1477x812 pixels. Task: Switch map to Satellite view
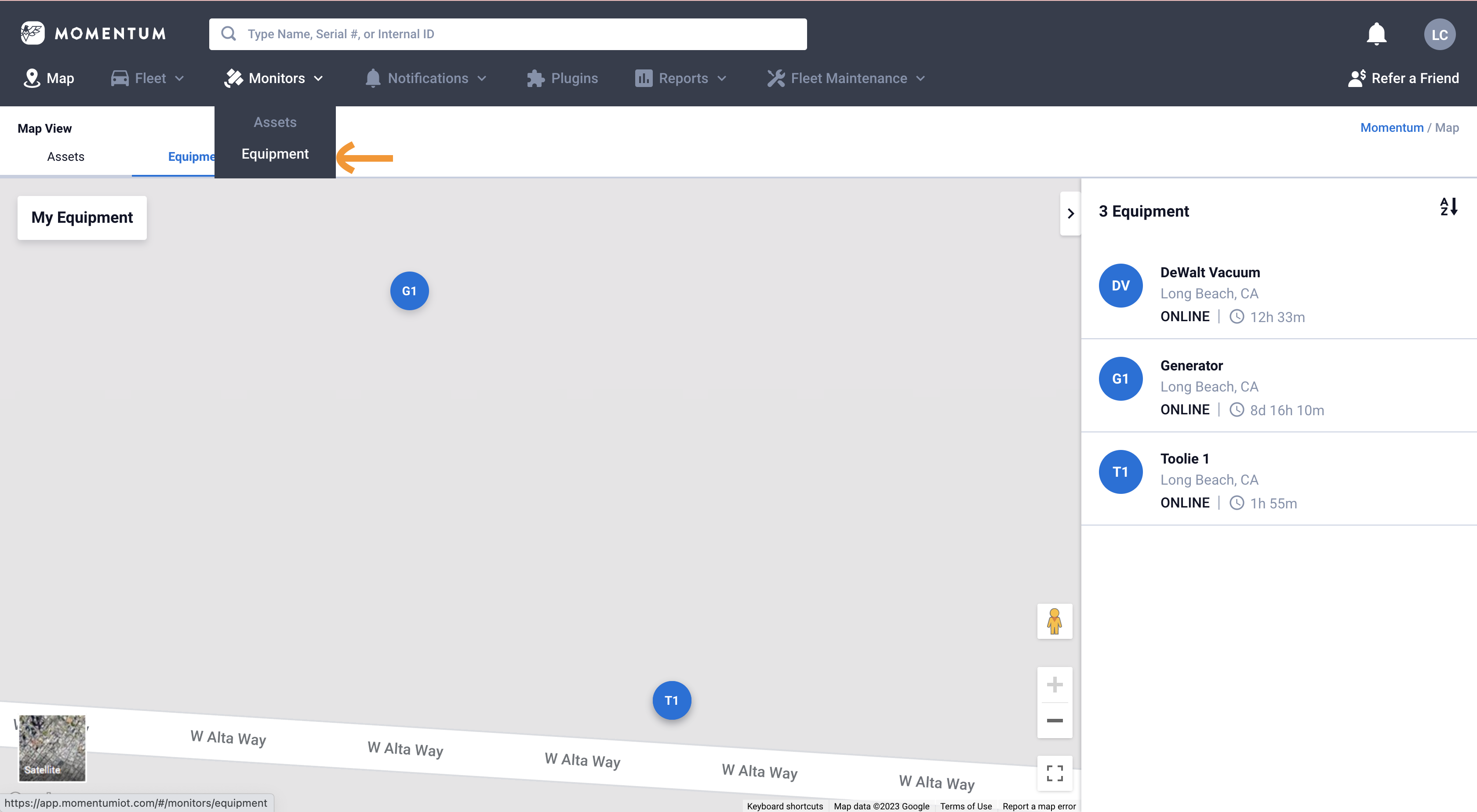point(52,748)
